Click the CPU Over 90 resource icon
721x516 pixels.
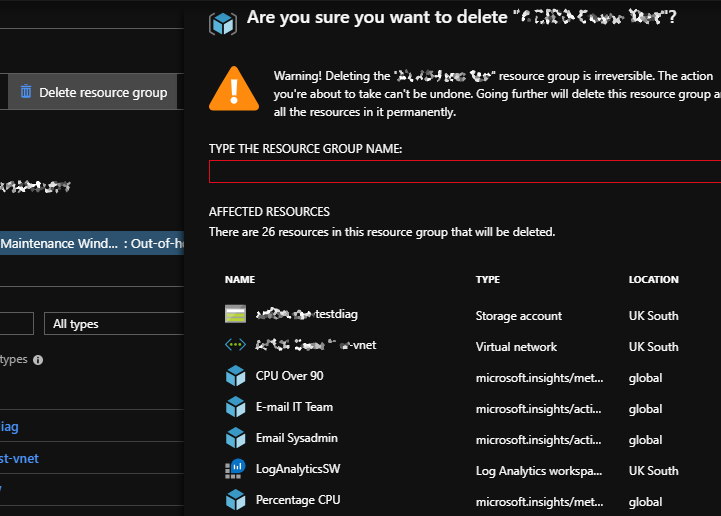tap(235, 377)
